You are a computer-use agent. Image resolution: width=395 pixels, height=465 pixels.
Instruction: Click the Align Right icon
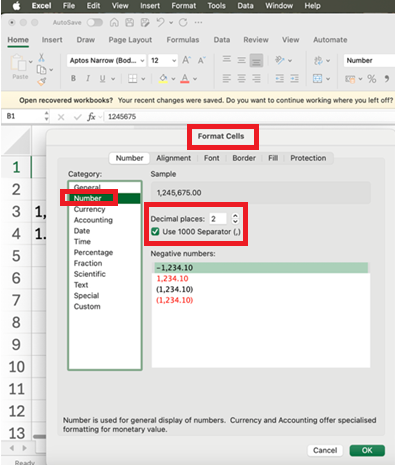coord(256,79)
